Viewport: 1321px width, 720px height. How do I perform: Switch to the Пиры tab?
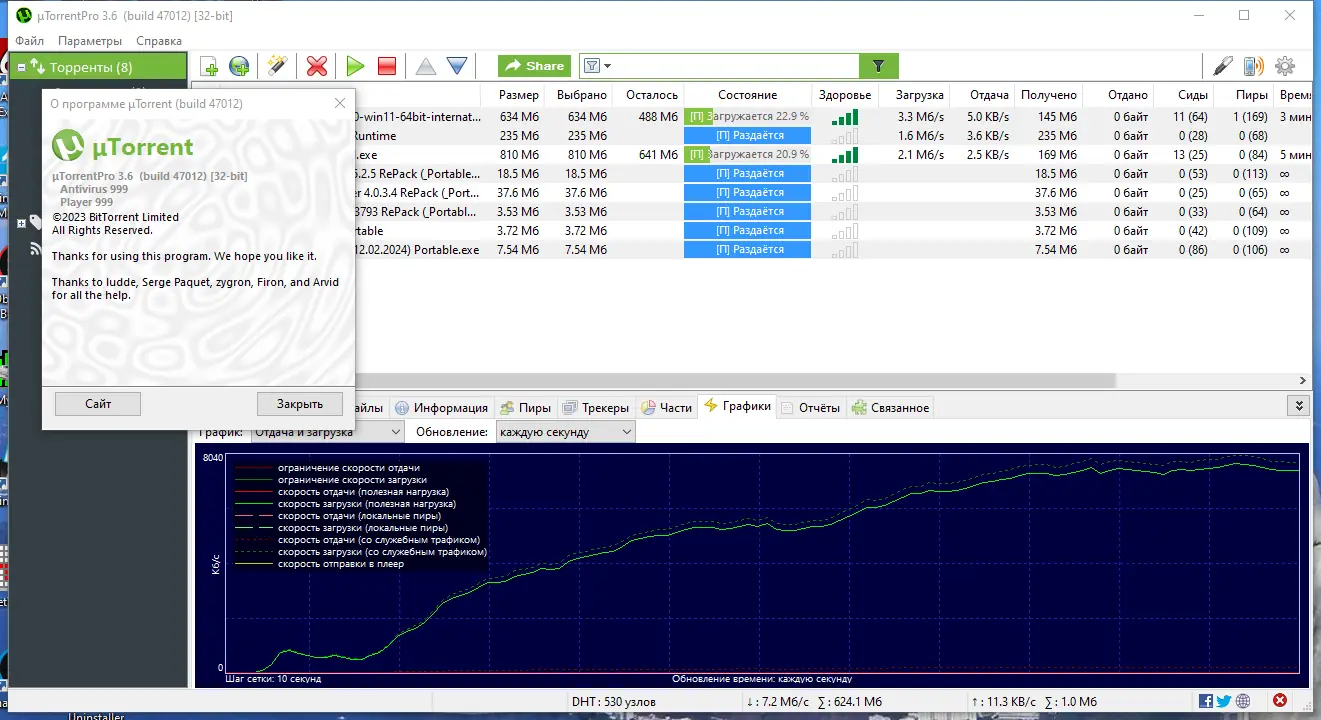coord(525,408)
